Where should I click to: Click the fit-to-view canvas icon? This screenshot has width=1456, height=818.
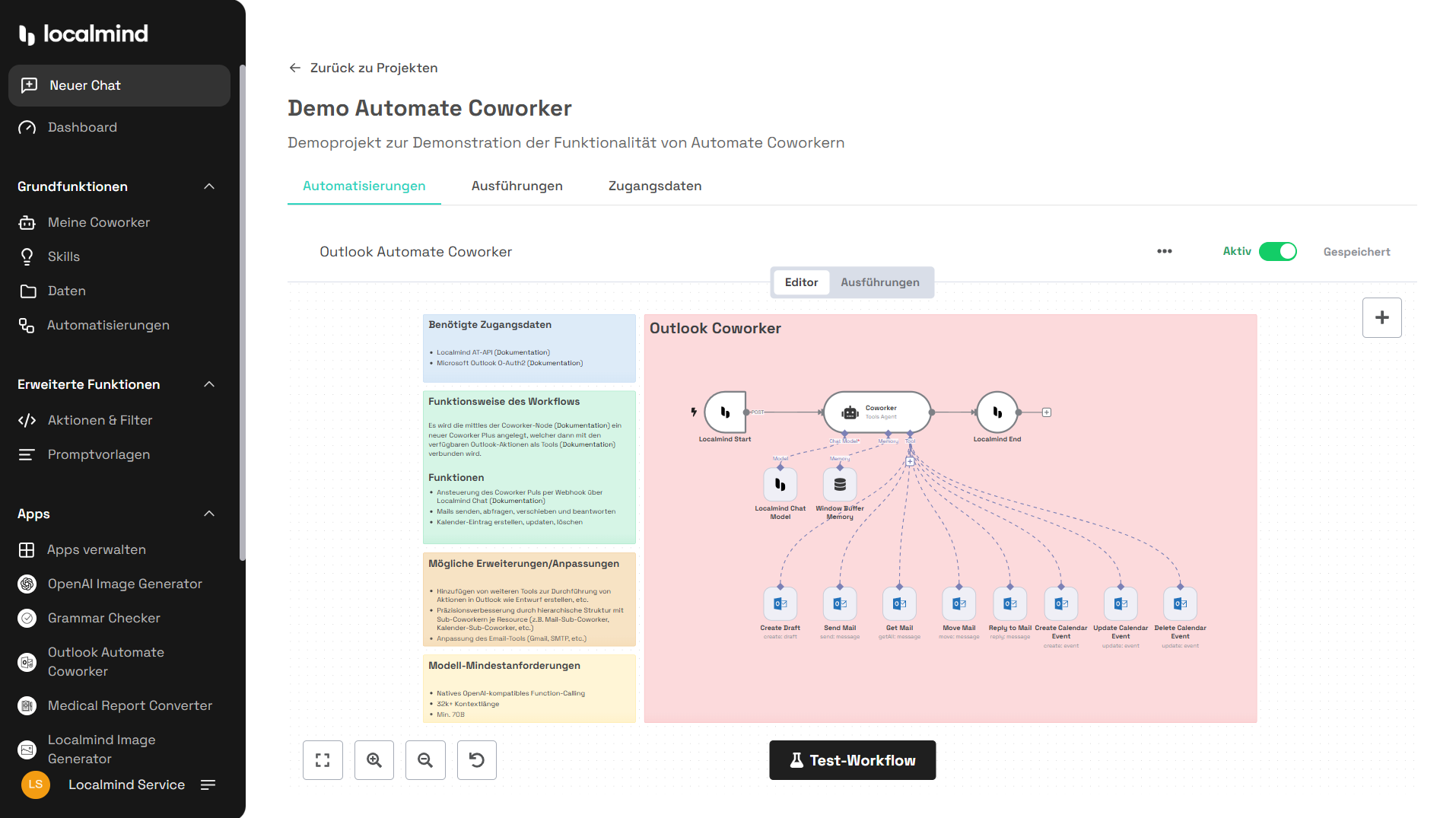(323, 760)
